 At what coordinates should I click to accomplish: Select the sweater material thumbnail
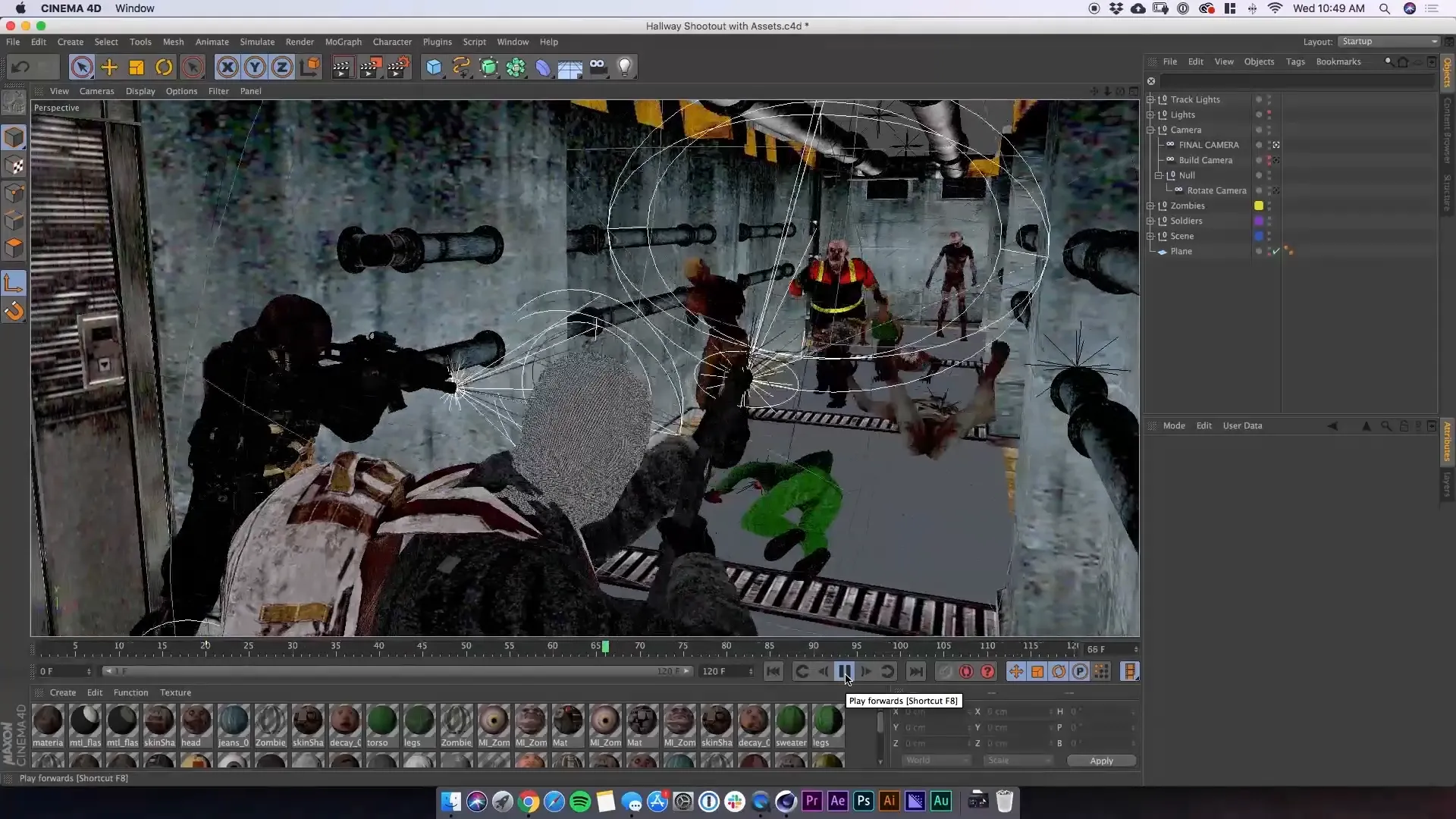[790, 721]
